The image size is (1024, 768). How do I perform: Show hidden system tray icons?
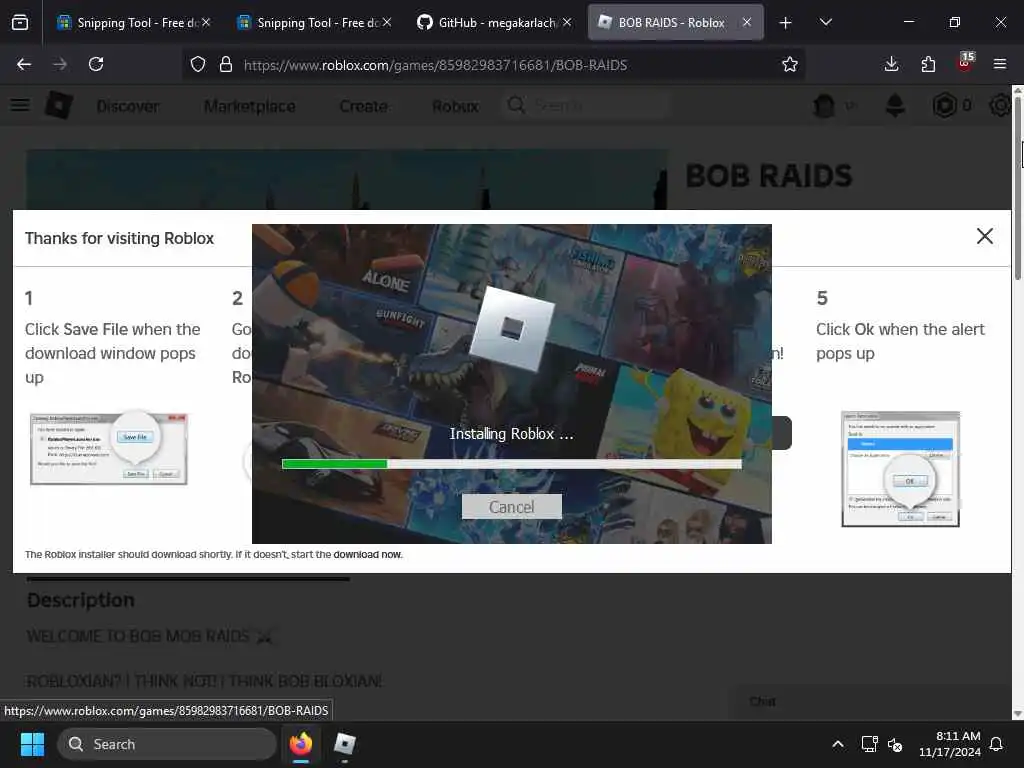click(838, 744)
